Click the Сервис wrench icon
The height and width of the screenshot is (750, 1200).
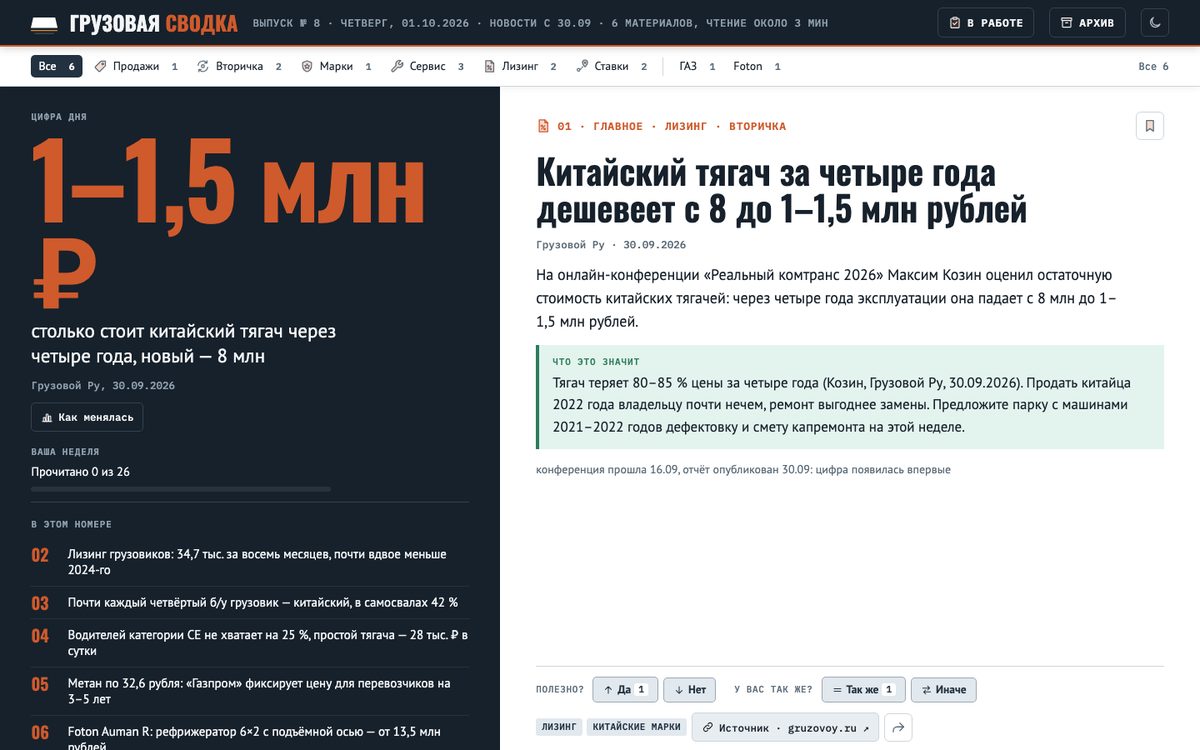[x=397, y=66]
